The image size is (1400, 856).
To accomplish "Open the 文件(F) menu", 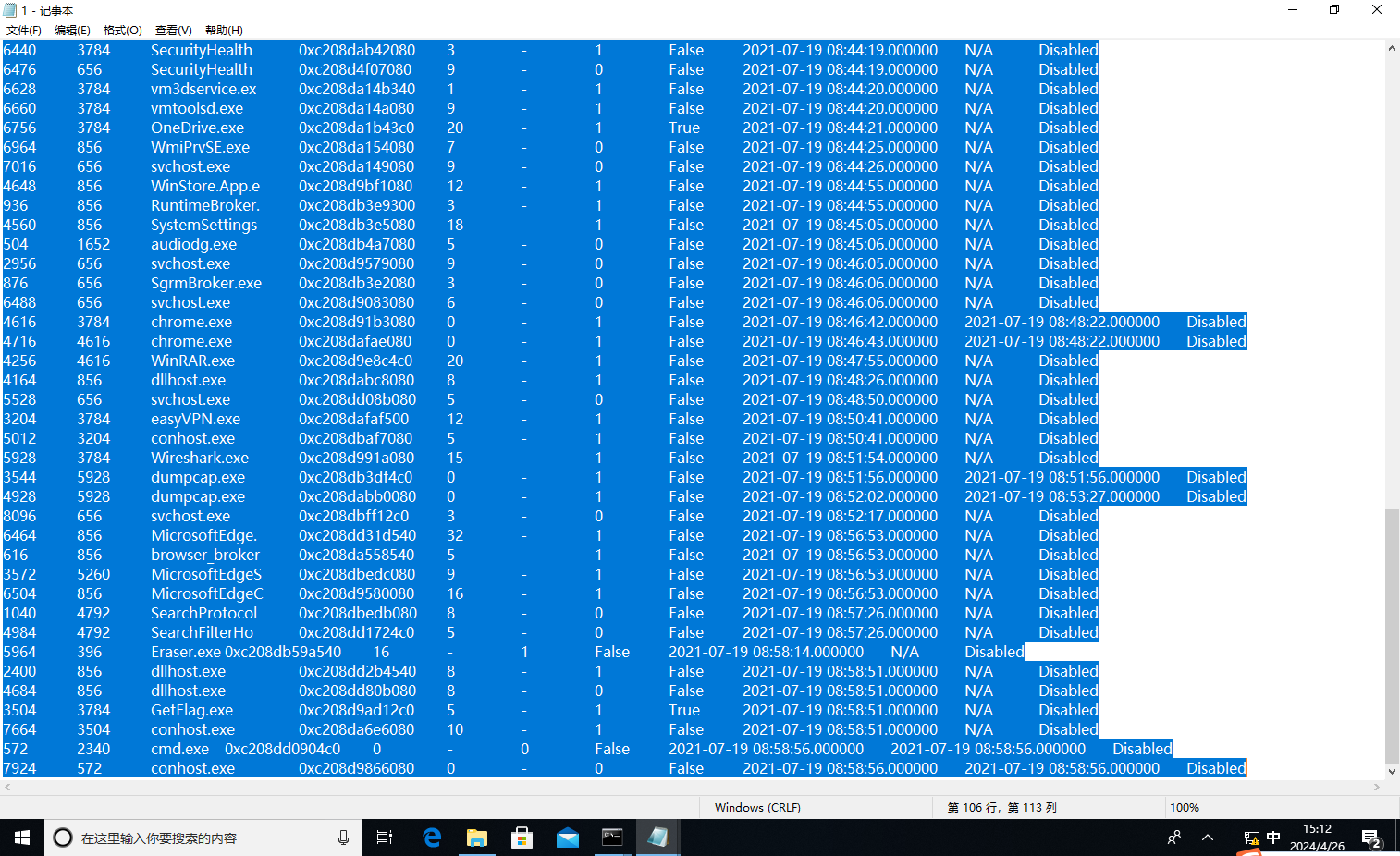I will [24, 31].
